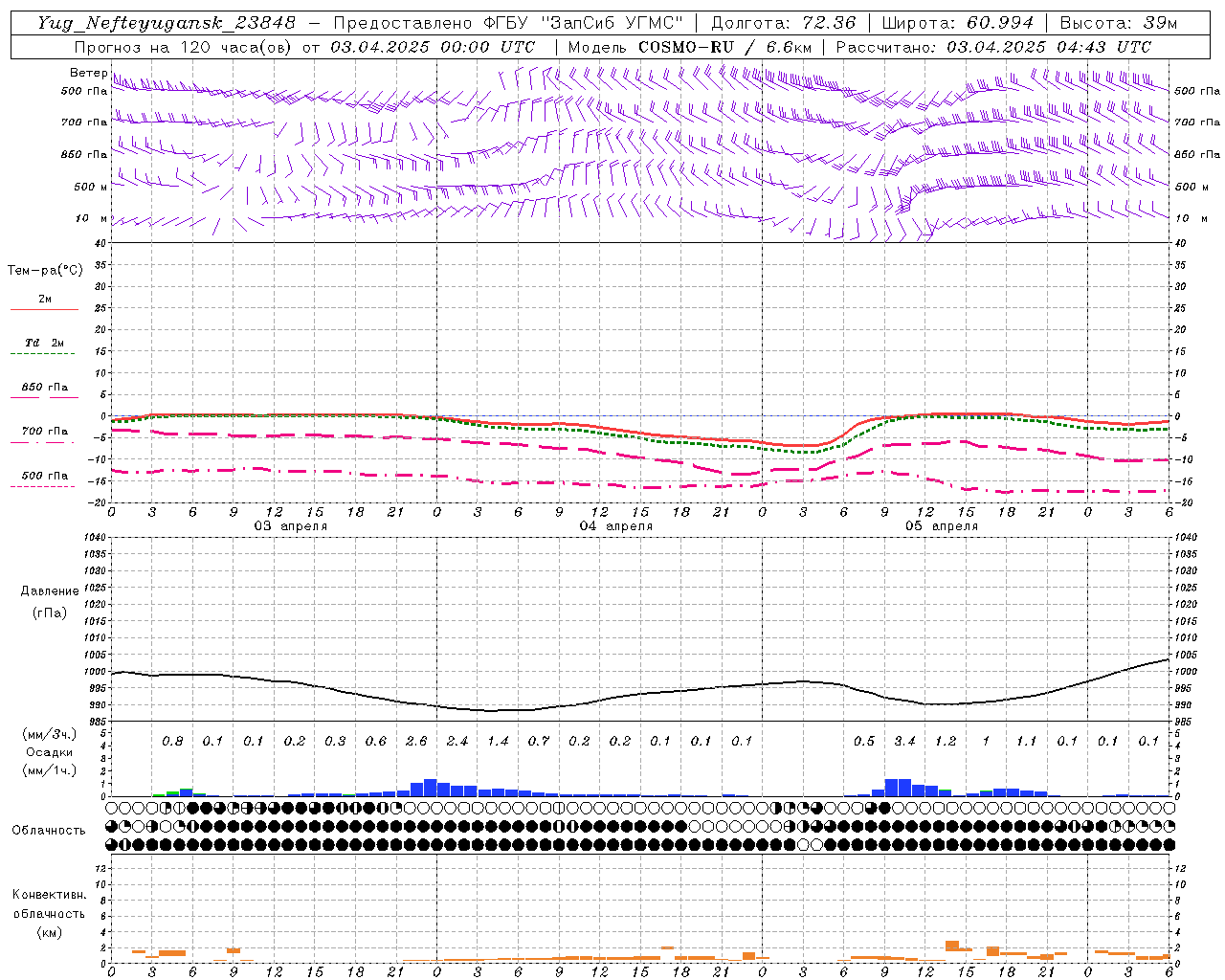The height and width of the screenshot is (980, 1225).
Task: Click the 1.4 three-hour precipitation value
Action: pos(498,741)
